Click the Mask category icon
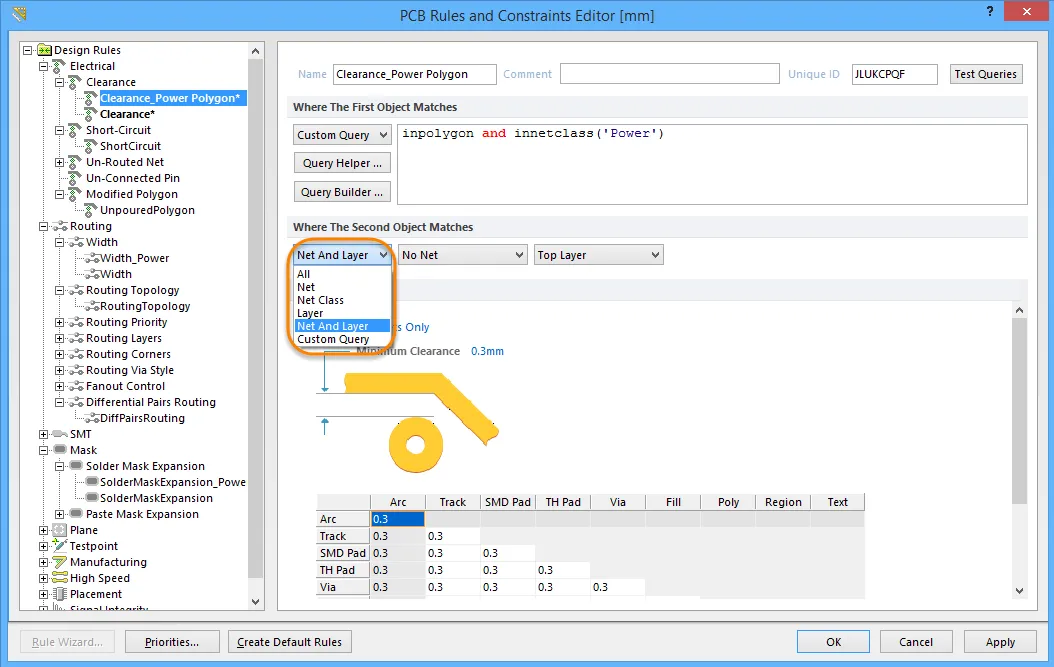Viewport: 1054px width, 667px height. 60,450
